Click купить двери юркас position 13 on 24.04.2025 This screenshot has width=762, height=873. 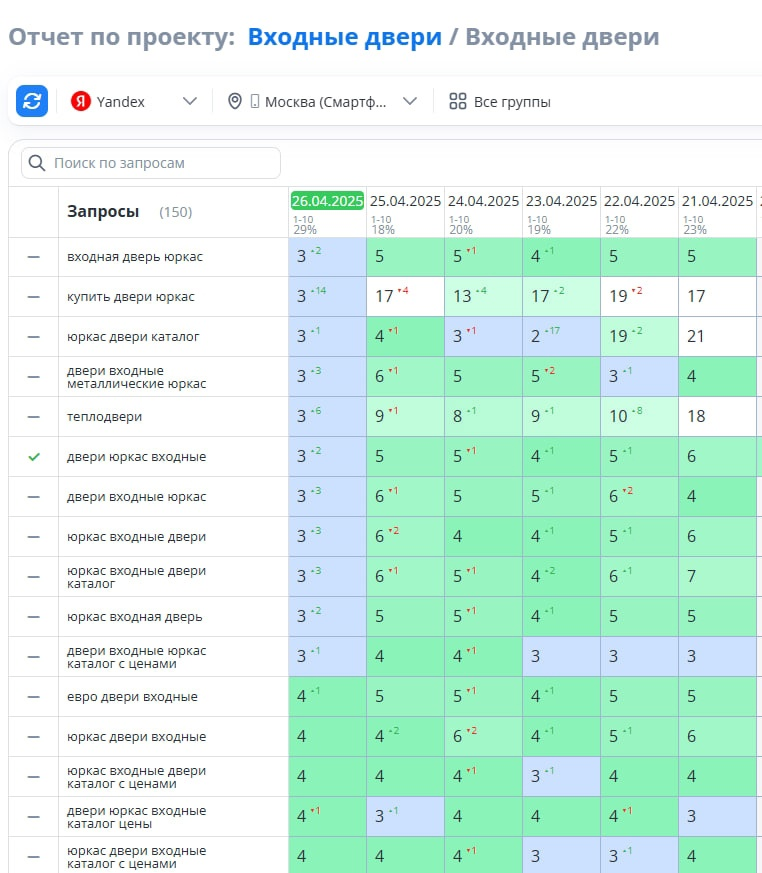click(x=483, y=296)
